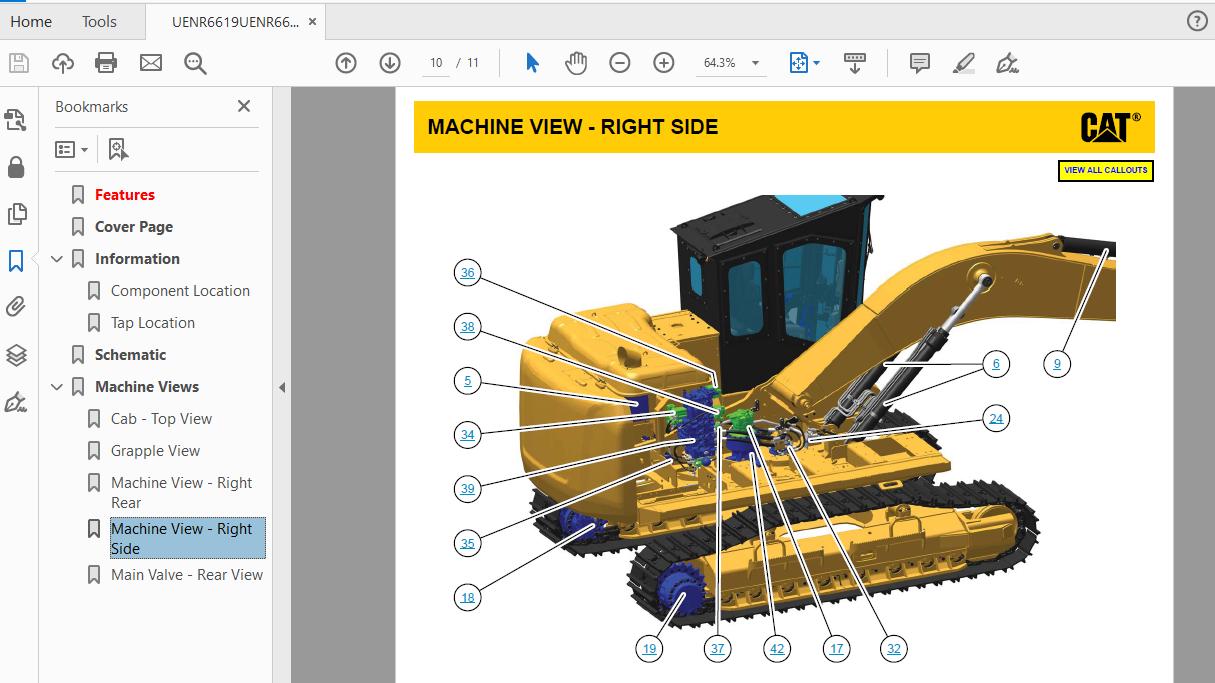Click the print file icon
1215x683 pixels.
coord(106,63)
